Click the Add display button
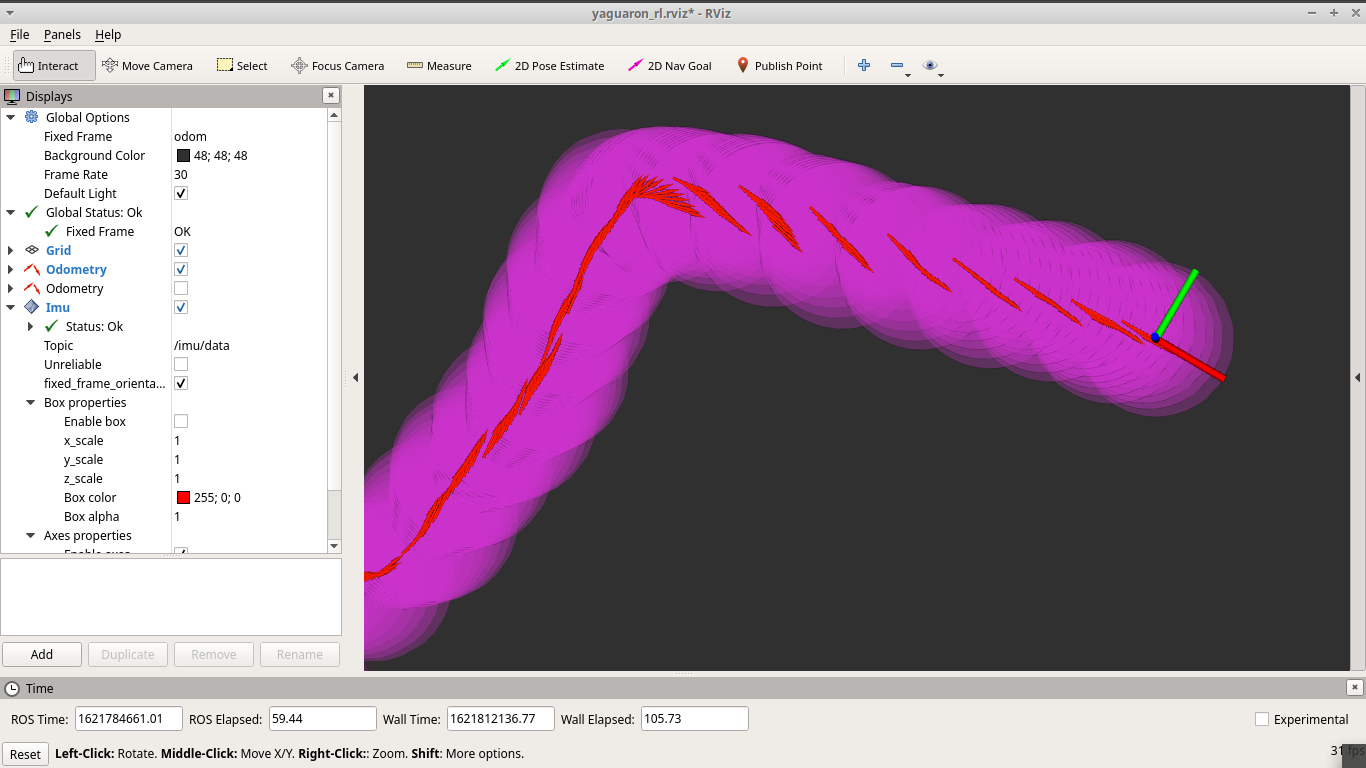Viewport: 1366px width, 768px height. click(42, 654)
